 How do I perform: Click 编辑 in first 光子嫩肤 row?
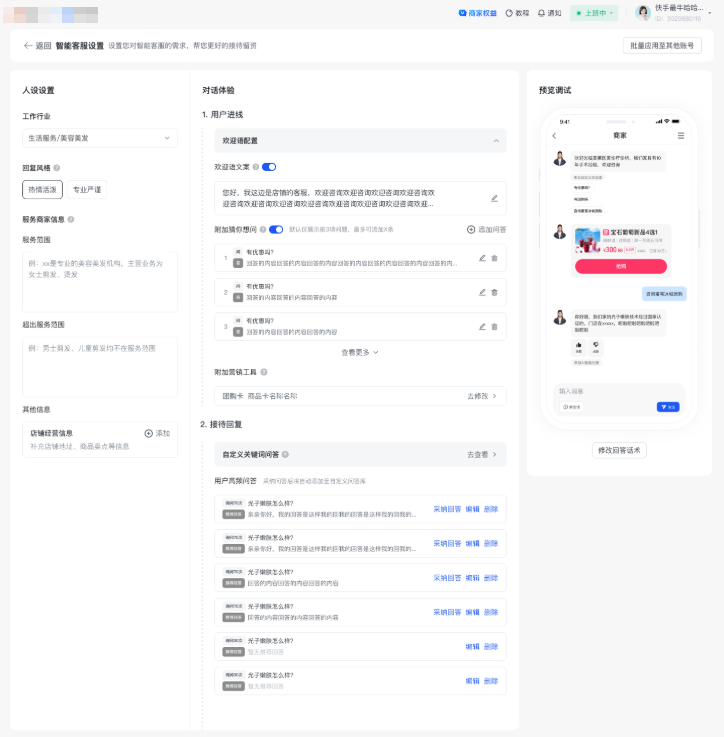472,509
